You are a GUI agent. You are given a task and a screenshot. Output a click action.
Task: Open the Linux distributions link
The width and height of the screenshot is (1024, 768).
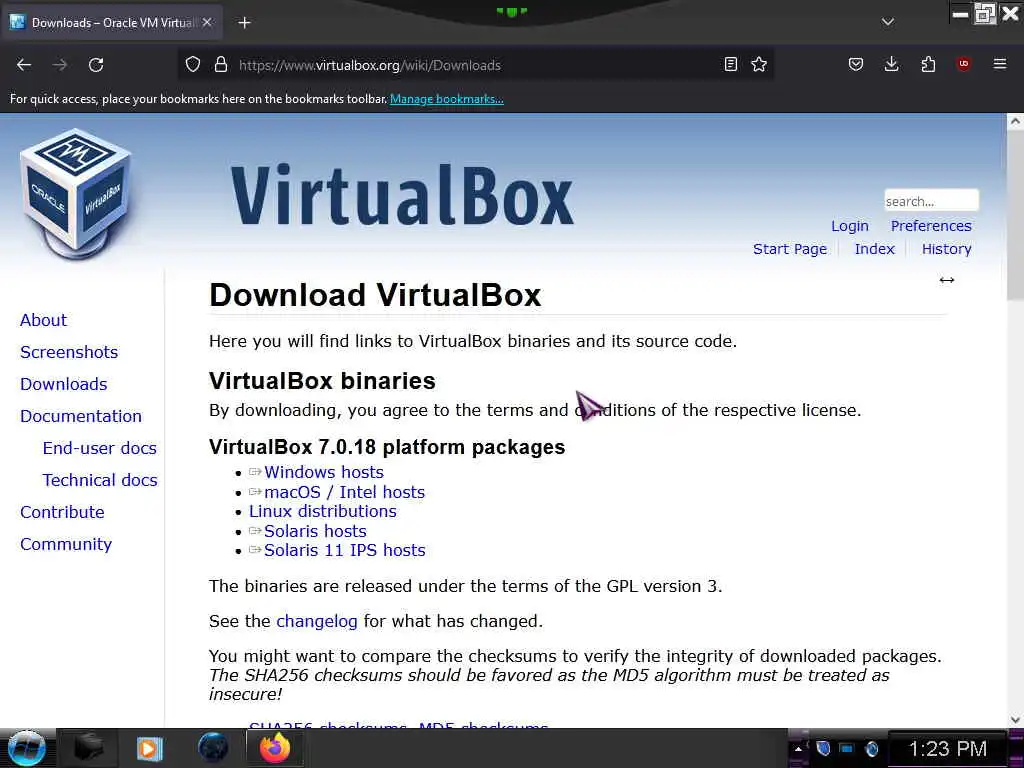point(323,511)
